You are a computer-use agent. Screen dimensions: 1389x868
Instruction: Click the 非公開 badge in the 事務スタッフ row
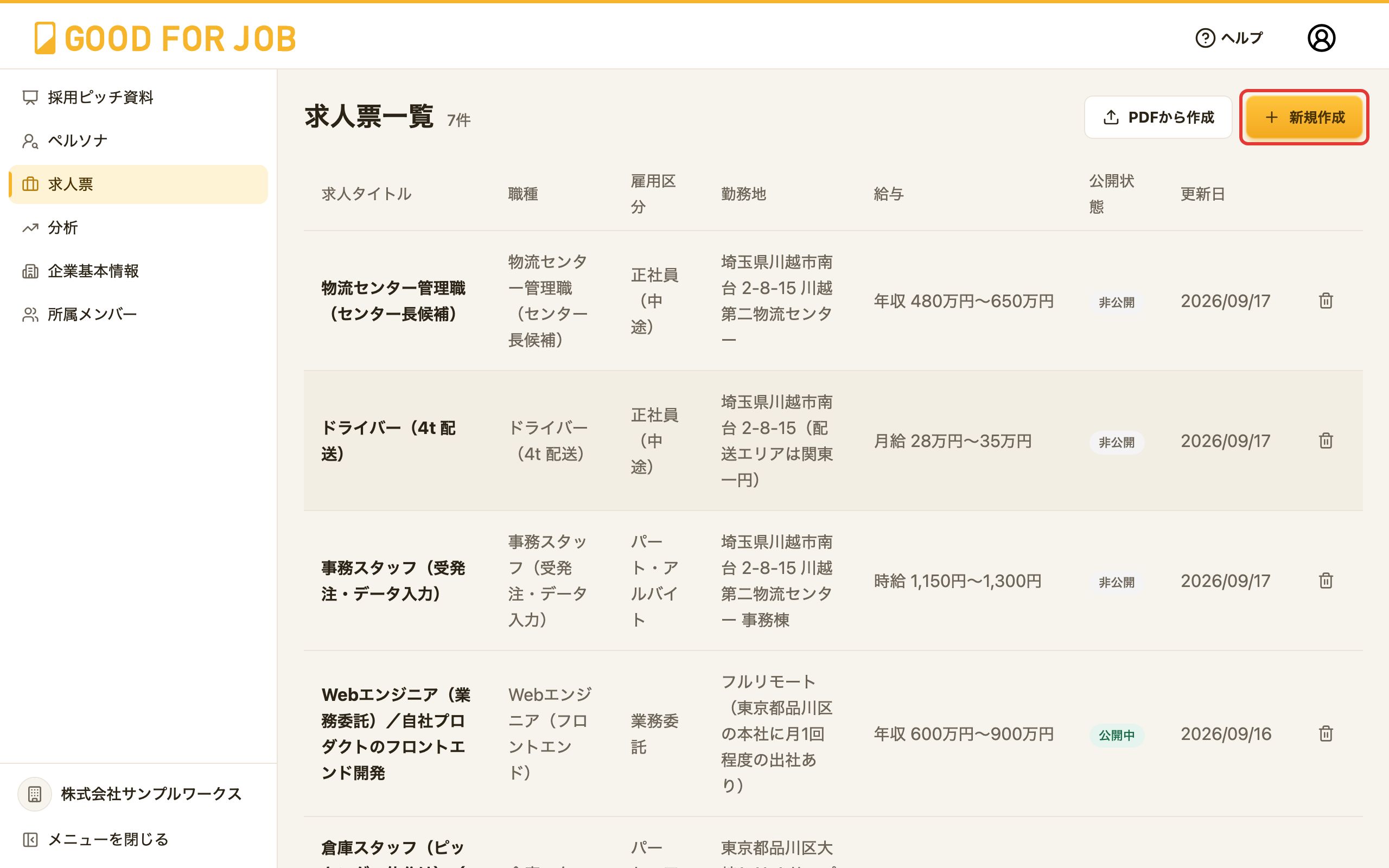(x=1117, y=583)
